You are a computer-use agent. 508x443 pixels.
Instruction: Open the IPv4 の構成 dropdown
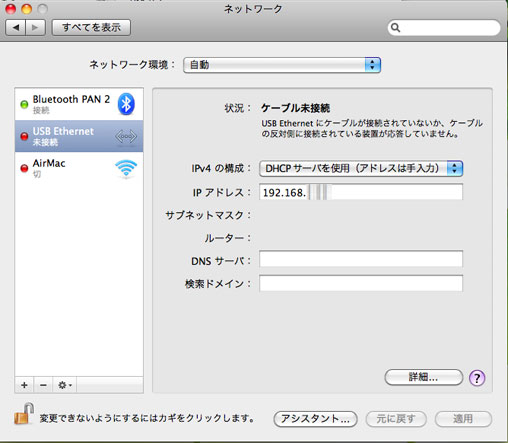click(361, 168)
